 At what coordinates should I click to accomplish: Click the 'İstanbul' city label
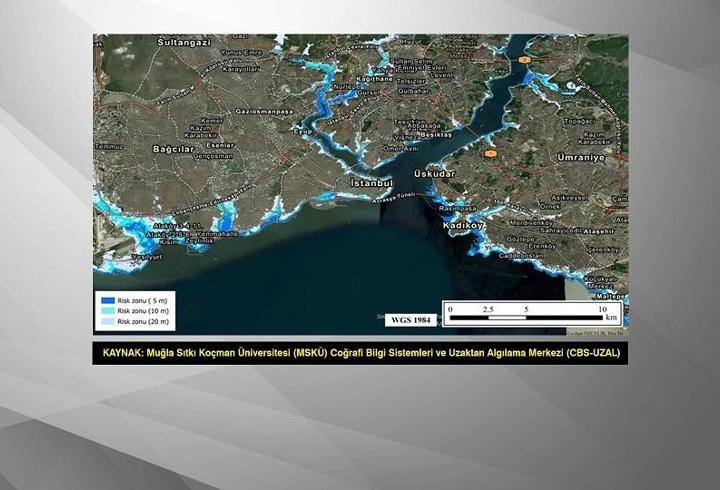coord(371,183)
